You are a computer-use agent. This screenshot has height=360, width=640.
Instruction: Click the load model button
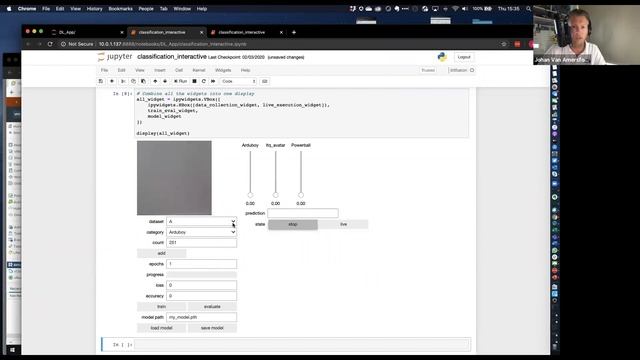162,328
